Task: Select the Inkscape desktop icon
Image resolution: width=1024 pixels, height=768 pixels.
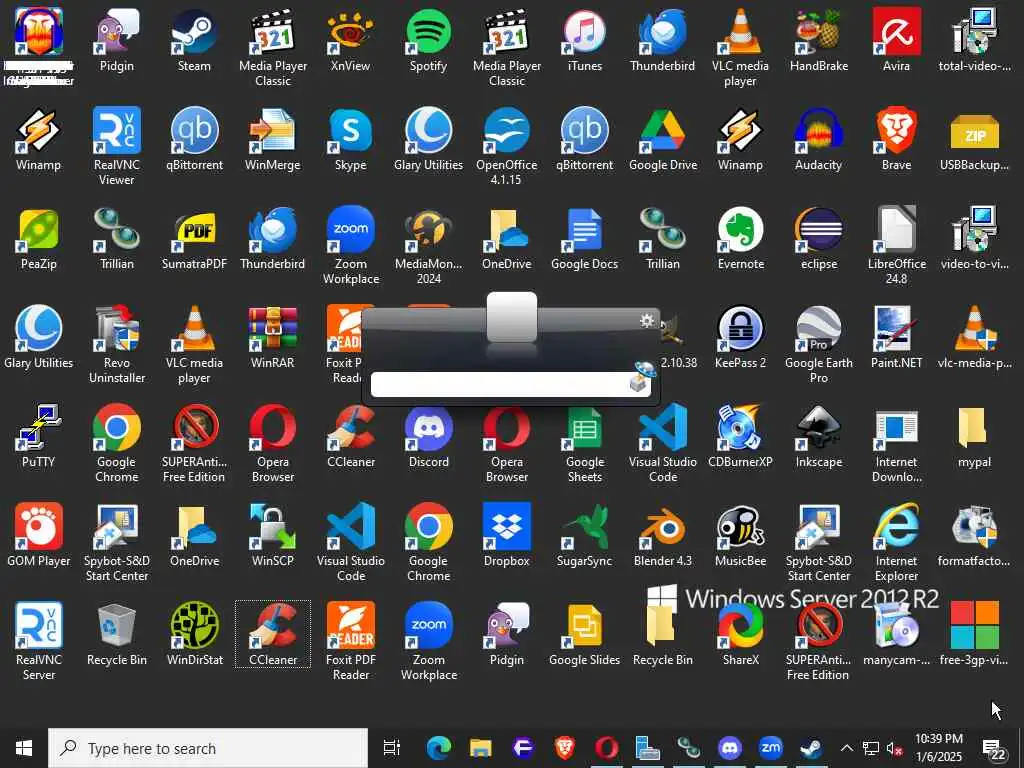Action: point(818,437)
